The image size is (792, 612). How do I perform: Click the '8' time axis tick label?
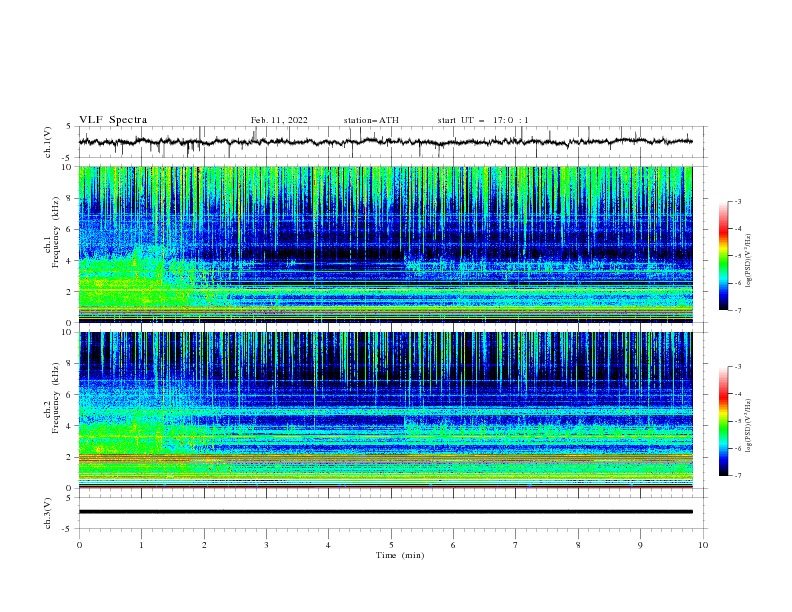(x=578, y=545)
